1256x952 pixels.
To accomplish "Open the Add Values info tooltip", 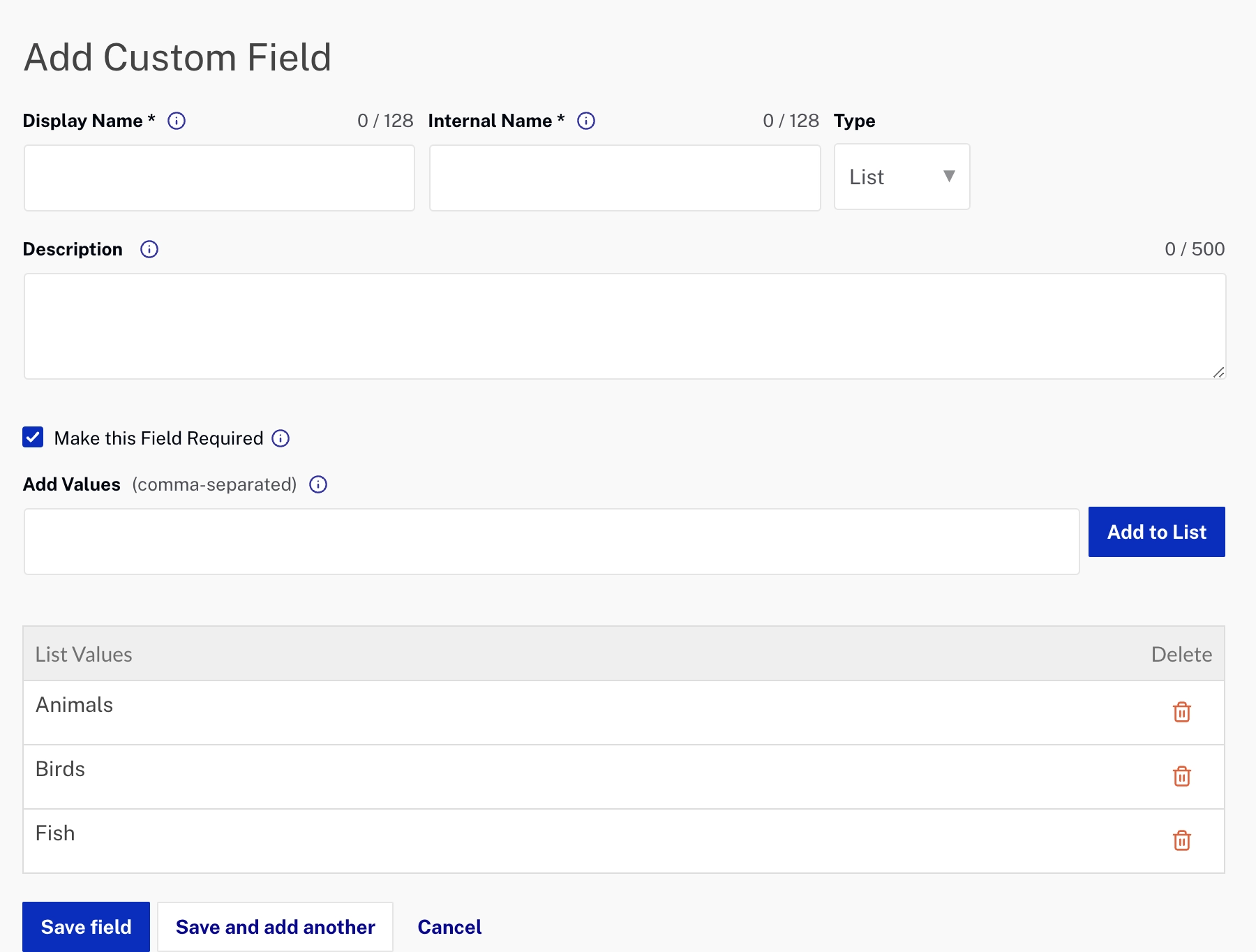I will pyautogui.click(x=317, y=484).
